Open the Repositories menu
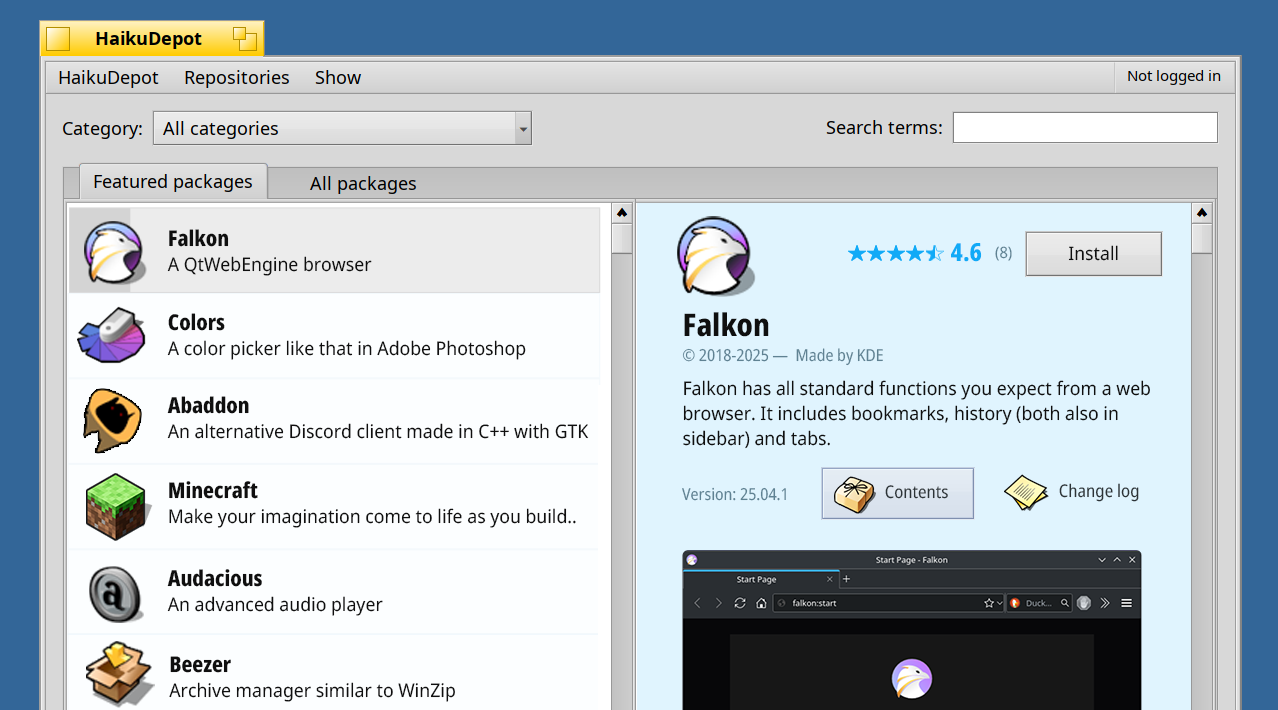The image size is (1278, 710). (x=237, y=77)
